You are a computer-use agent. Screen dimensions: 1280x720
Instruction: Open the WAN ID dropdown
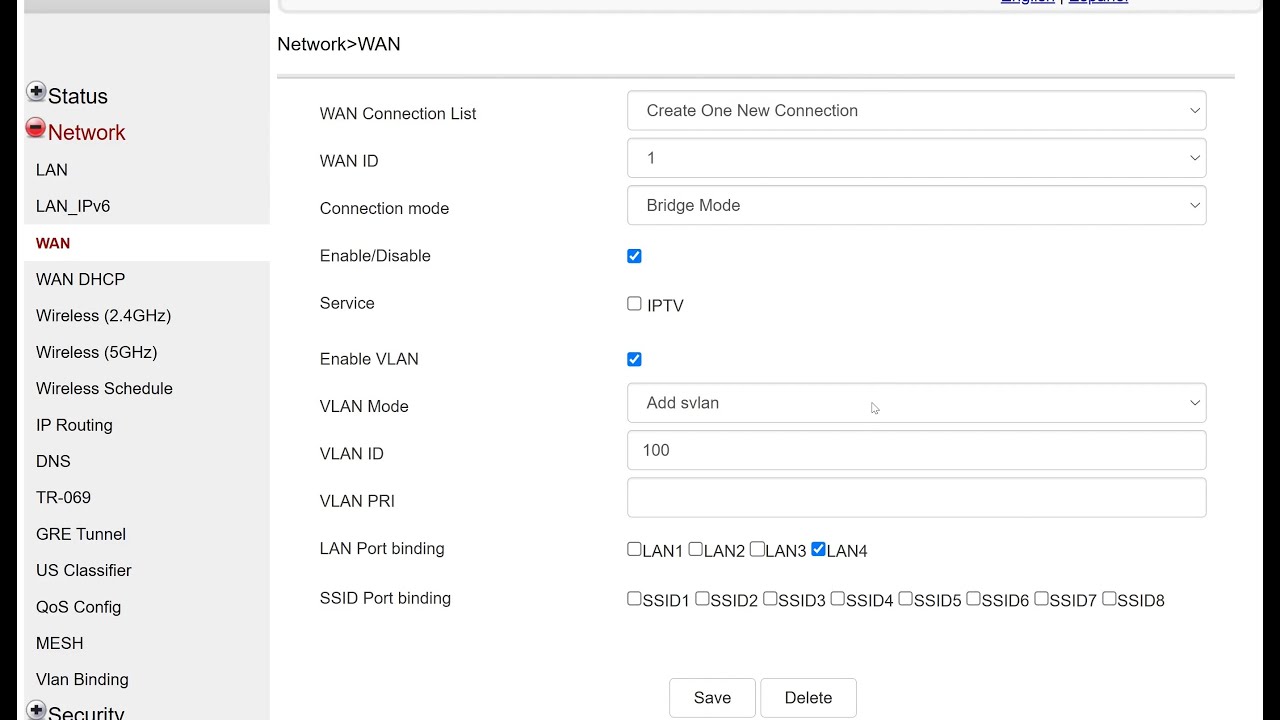916,158
